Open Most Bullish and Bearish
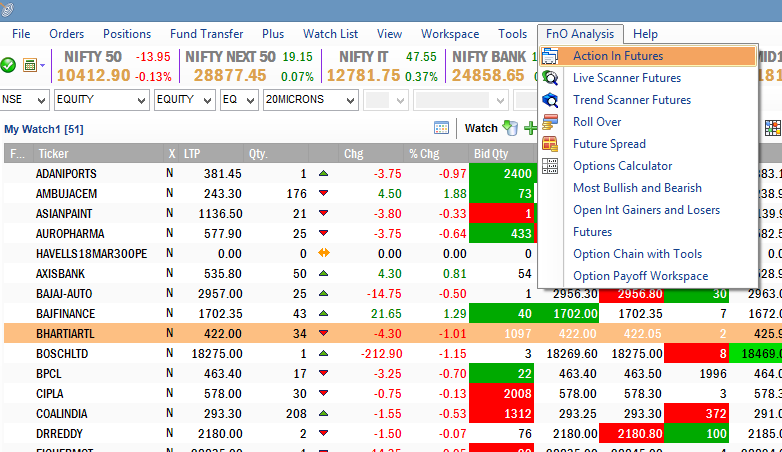This screenshot has width=782, height=452. (x=637, y=188)
